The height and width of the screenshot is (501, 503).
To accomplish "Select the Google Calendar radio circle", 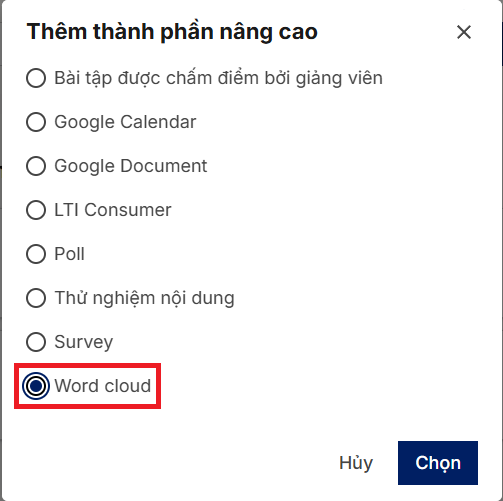I will [x=36, y=122].
